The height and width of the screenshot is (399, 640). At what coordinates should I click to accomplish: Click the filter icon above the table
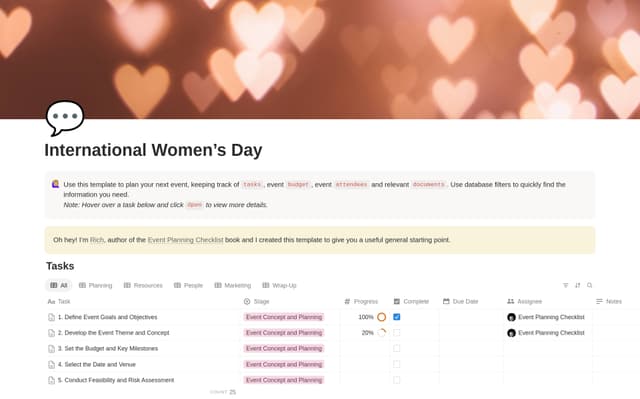coord(565,286)
